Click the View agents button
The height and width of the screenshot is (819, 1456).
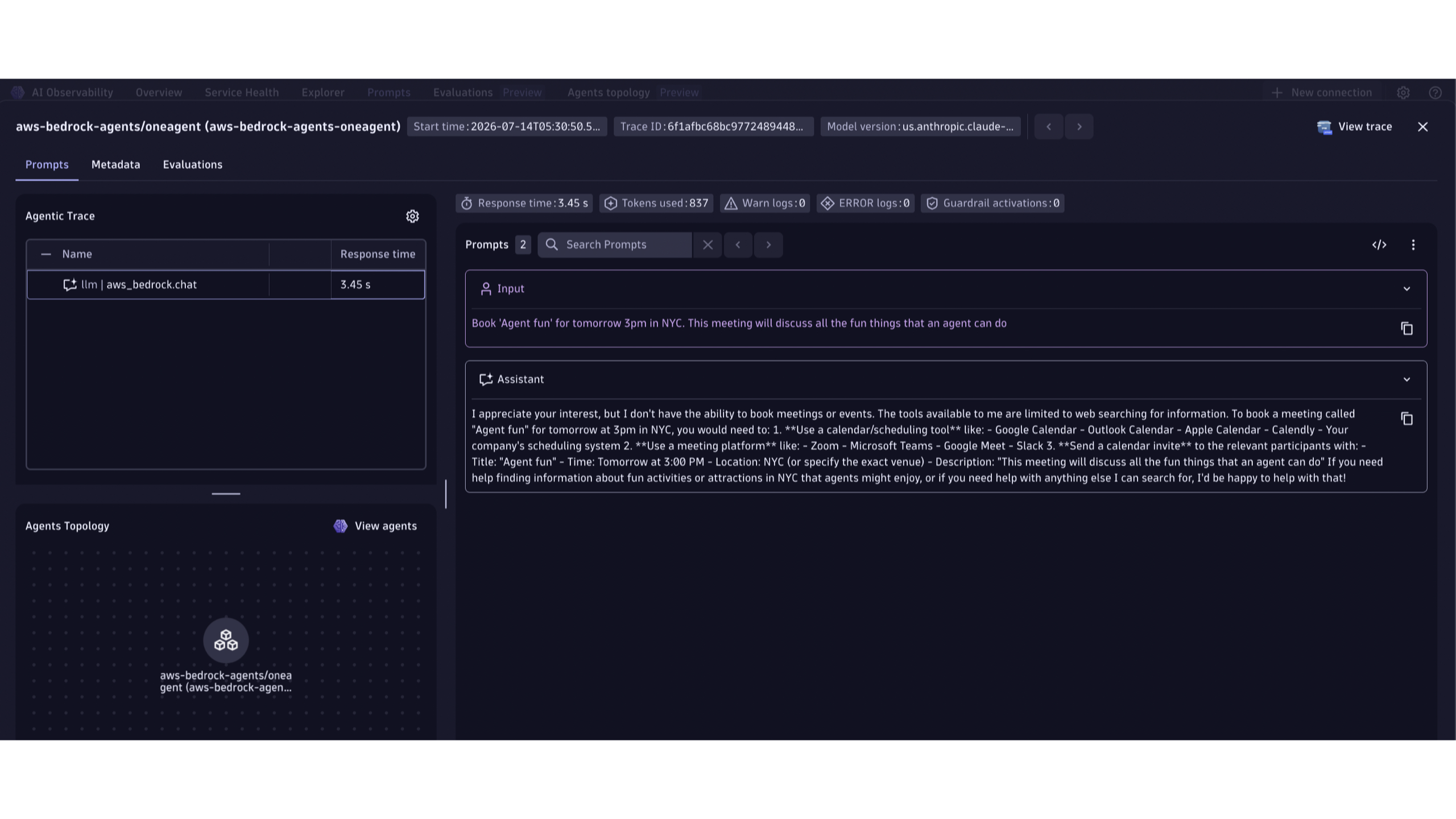pos(375,526)
